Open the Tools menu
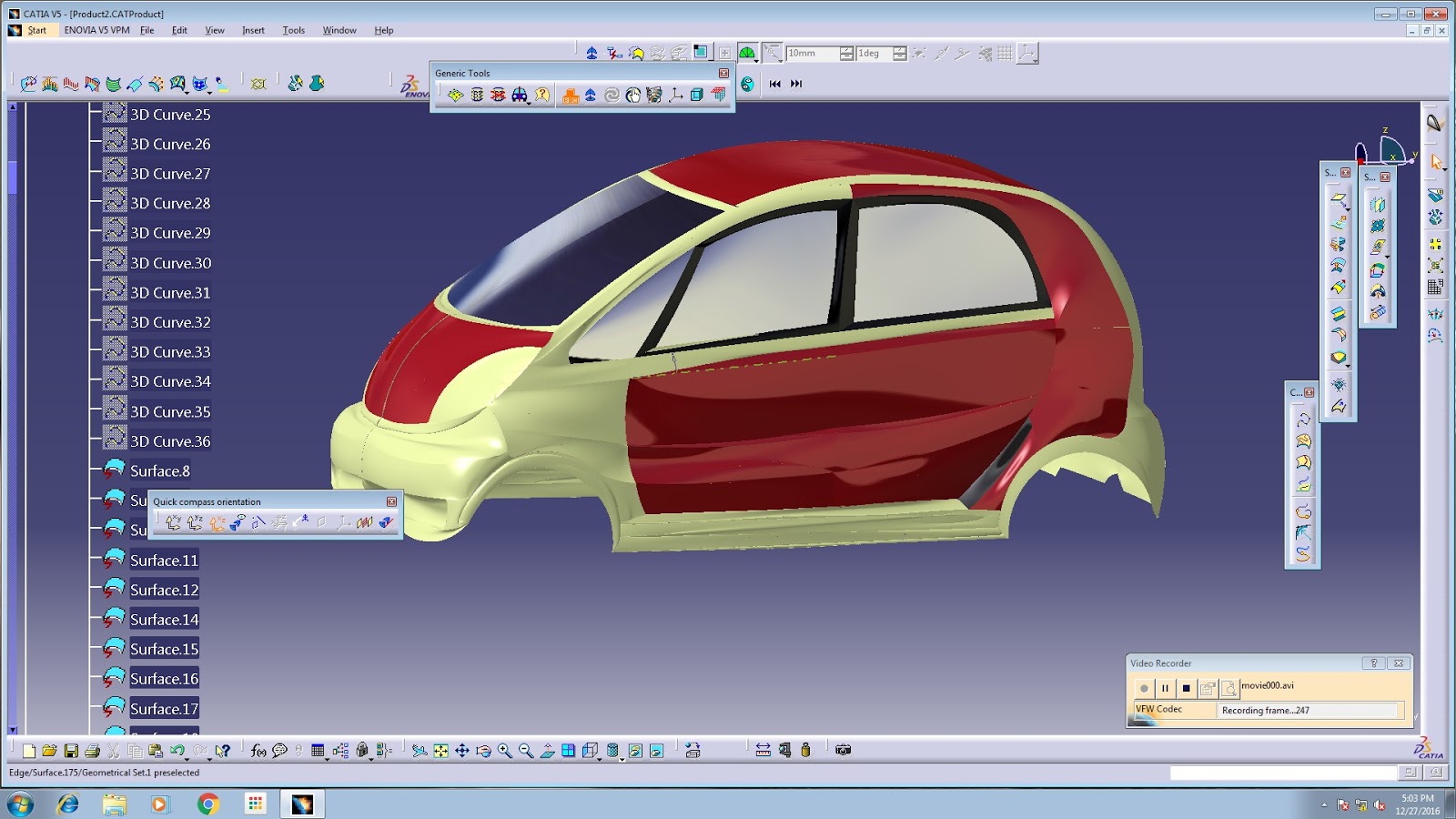Image resolution: width=1456 pixels, height=819 pixels. tap(293, 30)
